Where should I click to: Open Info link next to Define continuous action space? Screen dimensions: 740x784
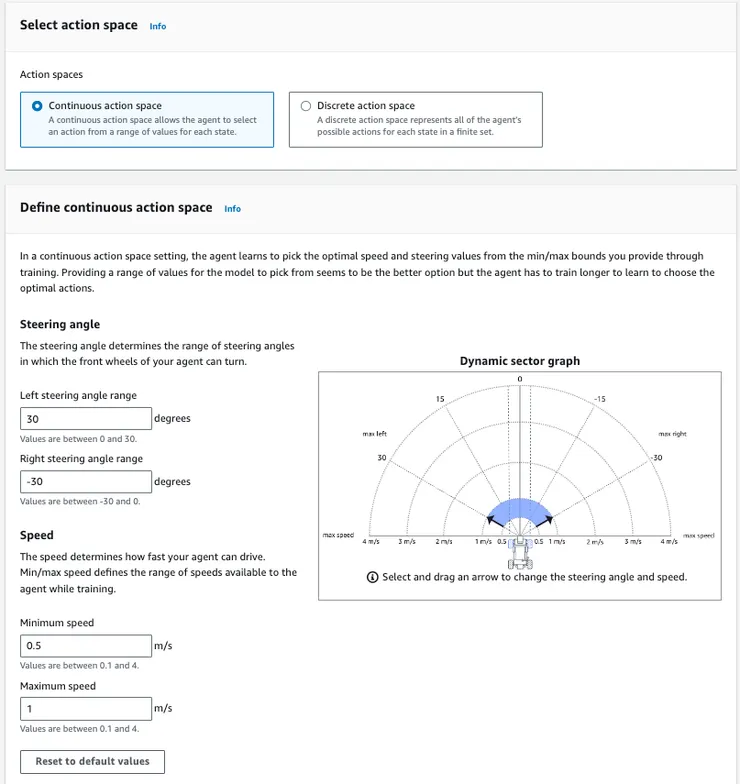pyautogui.click(x=232, y=209)
